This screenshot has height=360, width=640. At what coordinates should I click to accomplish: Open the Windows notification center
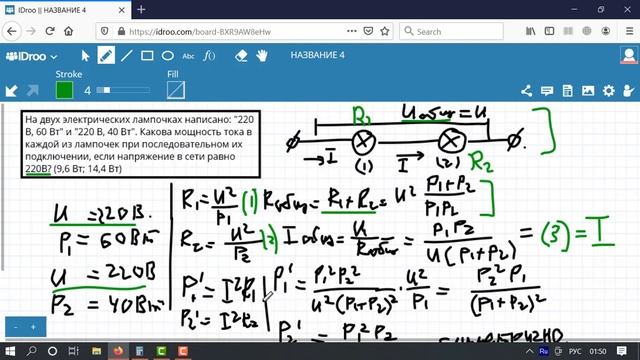[622, 351]
